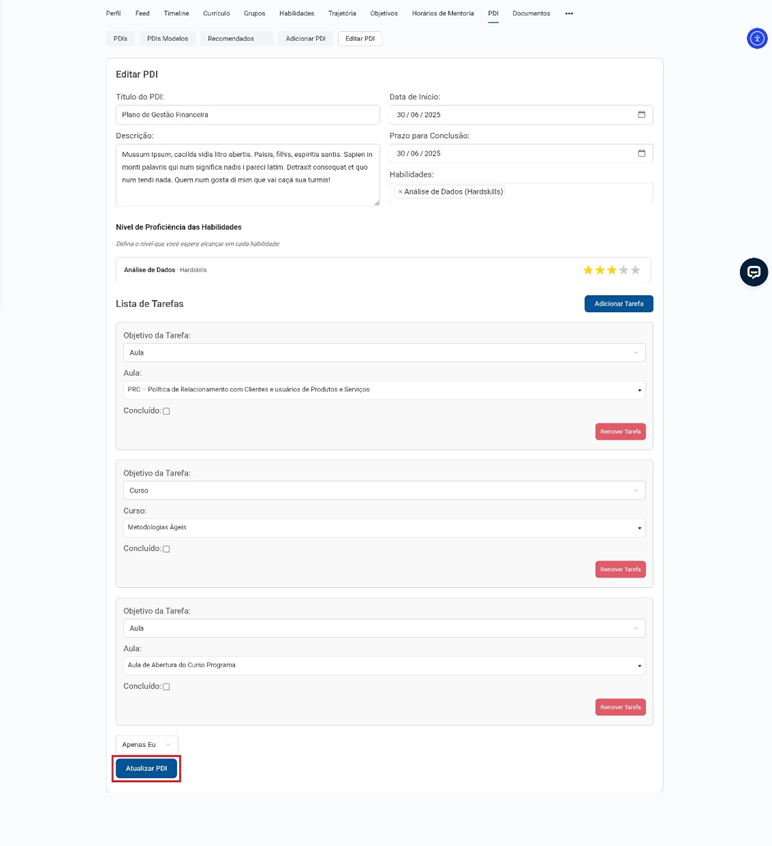Open the Apenas Eu visibility dropdown

(x=146, y=745)
